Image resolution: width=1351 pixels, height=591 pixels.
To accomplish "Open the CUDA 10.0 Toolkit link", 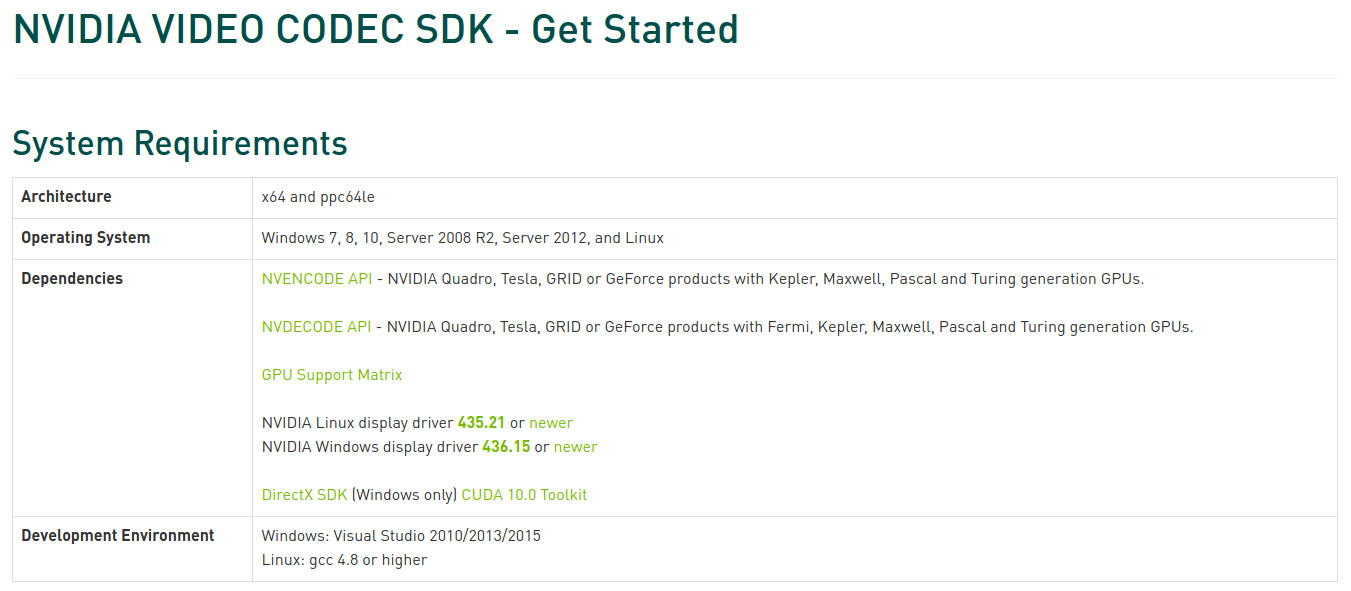I will coord(524,495).
